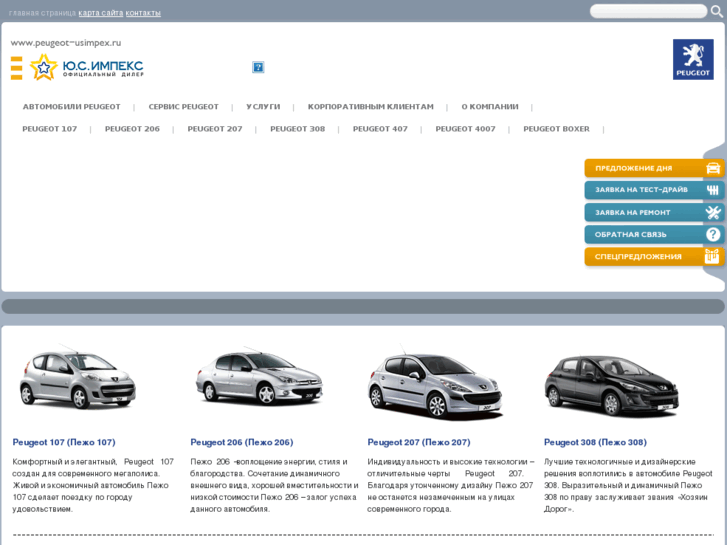Viewport: 727px width, 545px height.
Task: Select Peugeot 407 in submenu
Action: pos(380,129)
